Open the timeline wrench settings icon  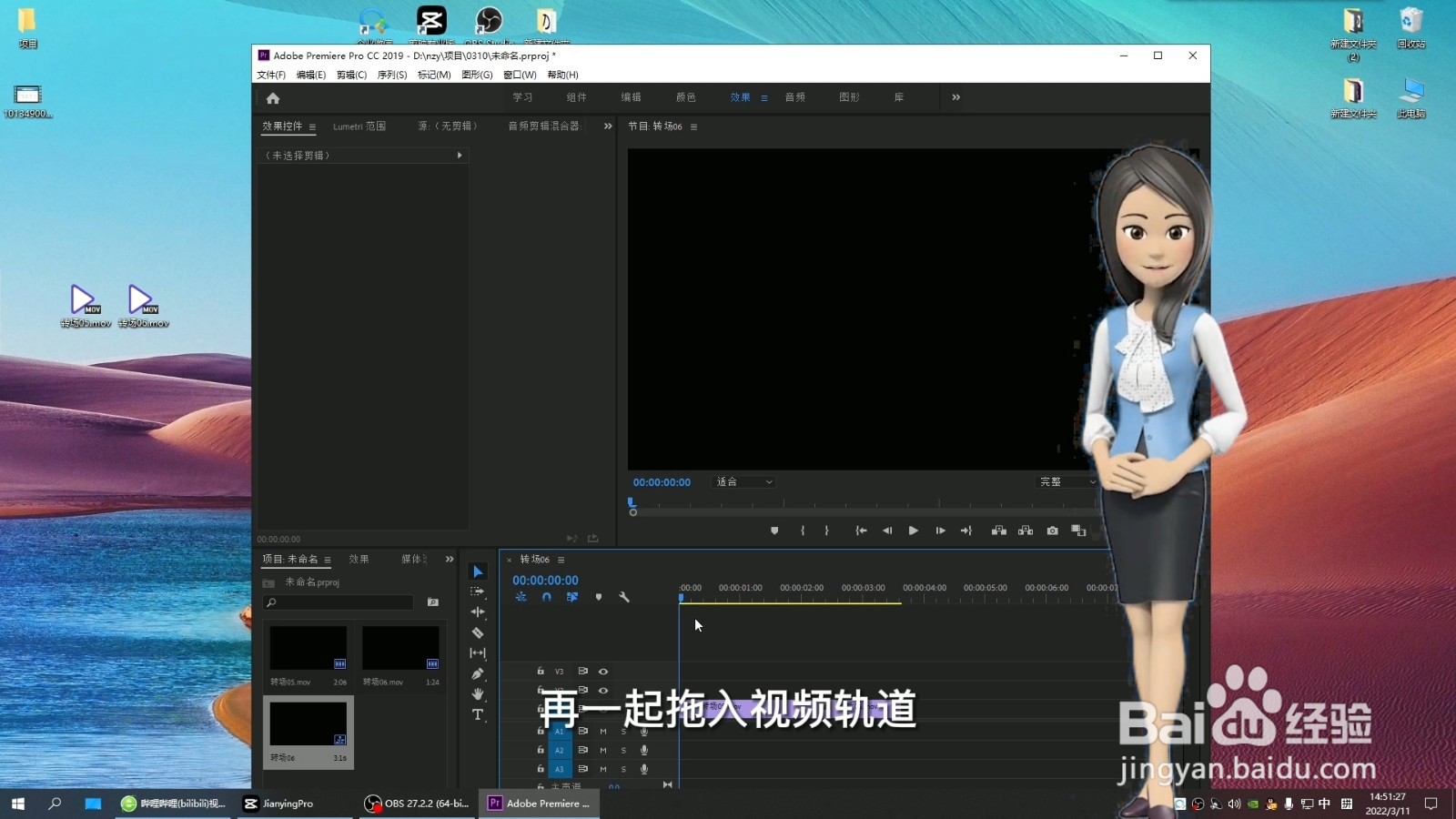pos(624,597)
